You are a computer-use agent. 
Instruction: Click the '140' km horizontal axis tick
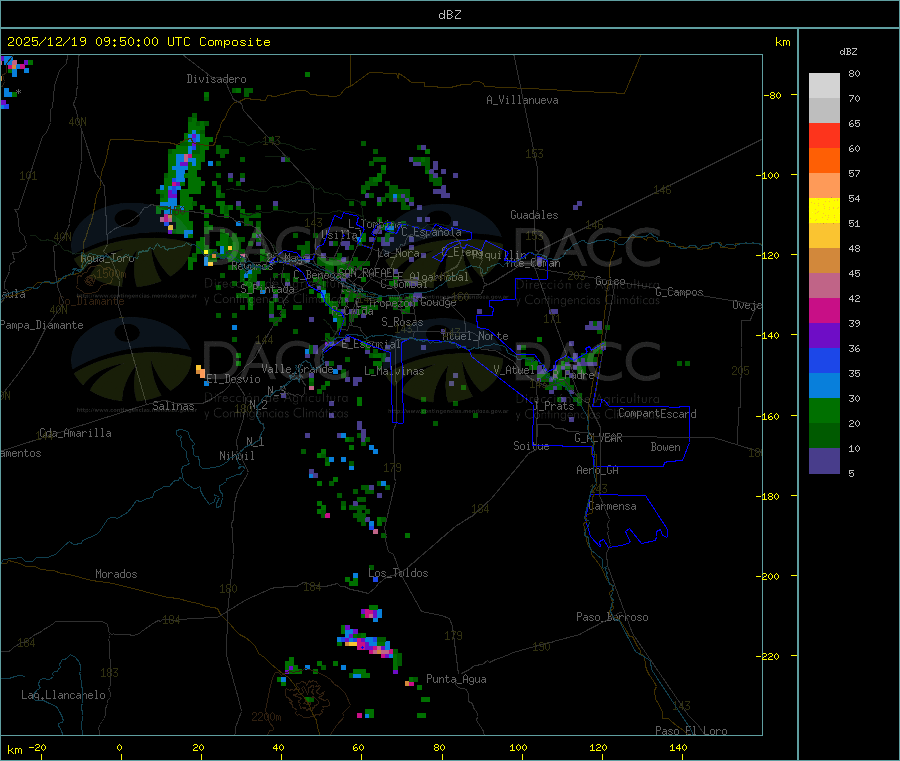(678, 747)
